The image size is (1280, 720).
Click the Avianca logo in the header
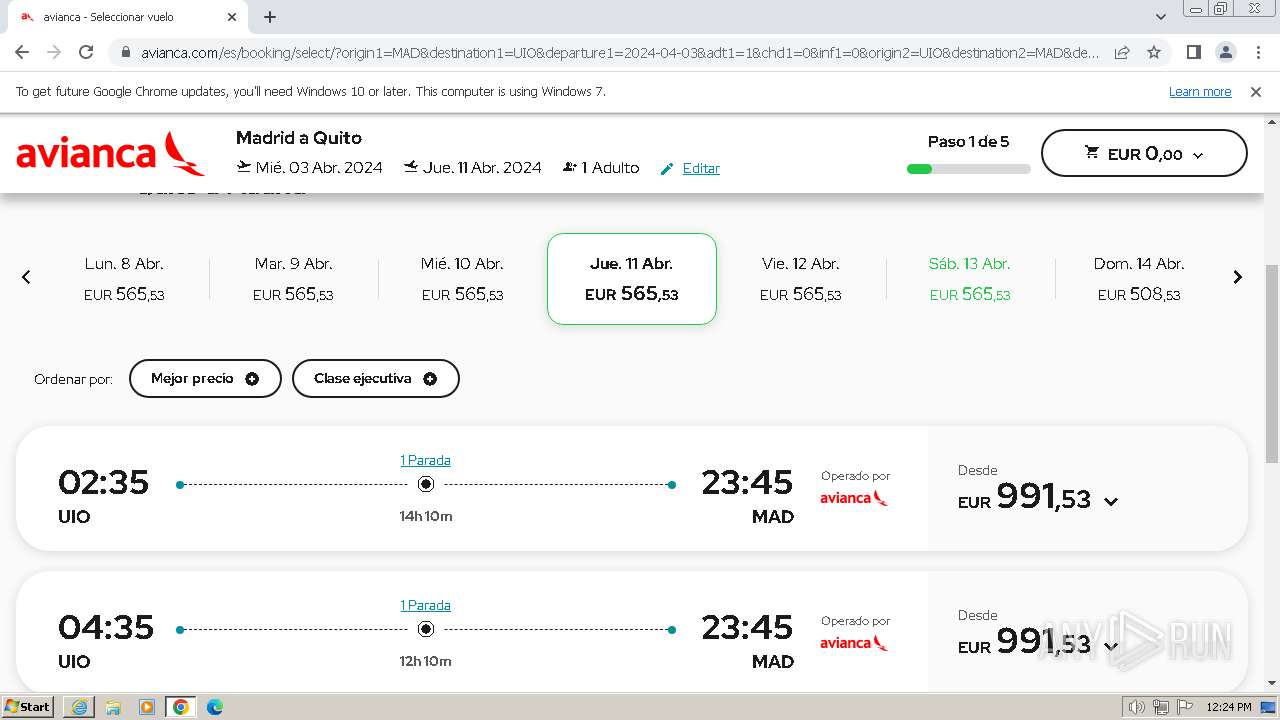[110, 153]
